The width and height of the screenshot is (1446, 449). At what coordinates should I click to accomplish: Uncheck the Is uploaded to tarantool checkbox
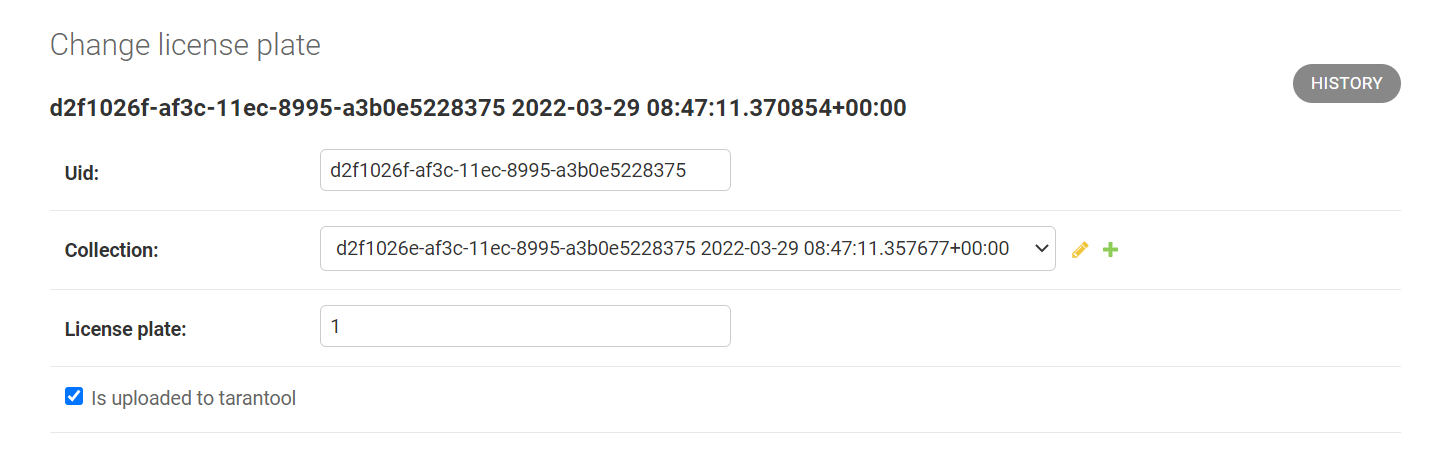tap(73, 397)
